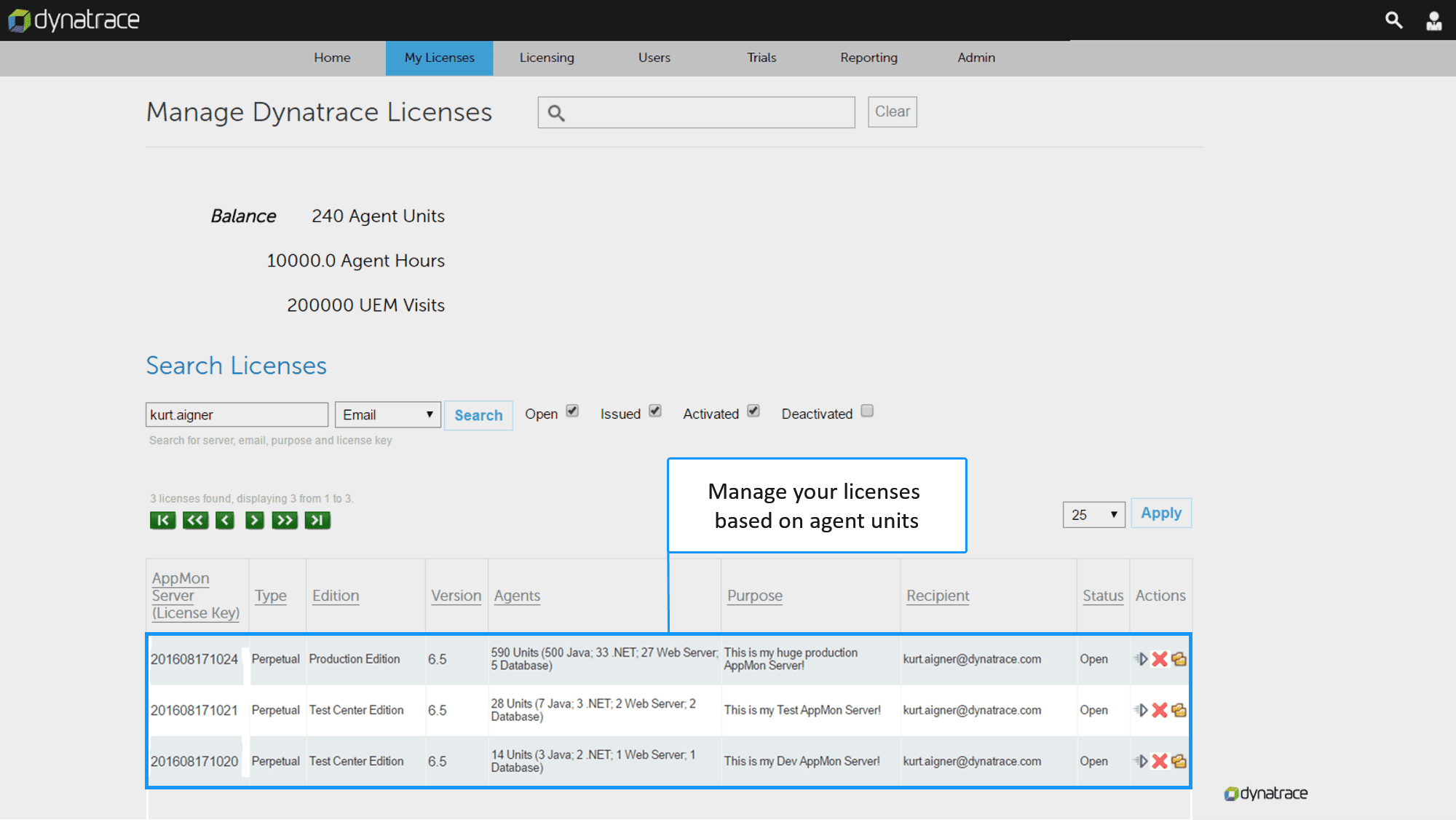The height and width of the screenshot is (820, 1456).
Task: Click the Dynatrace logo in the header
Action: click(x=74, y=20)
